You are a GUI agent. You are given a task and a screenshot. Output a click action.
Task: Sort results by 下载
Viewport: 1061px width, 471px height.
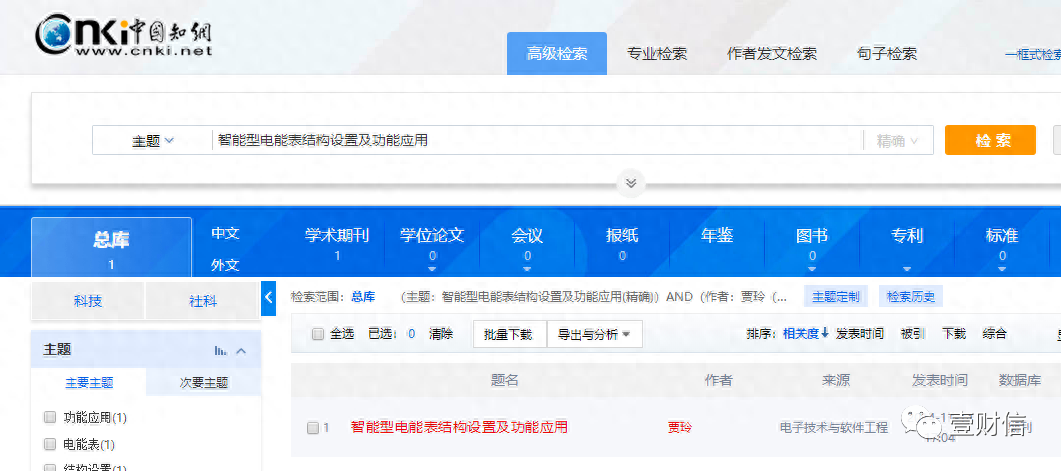[954, 333]
